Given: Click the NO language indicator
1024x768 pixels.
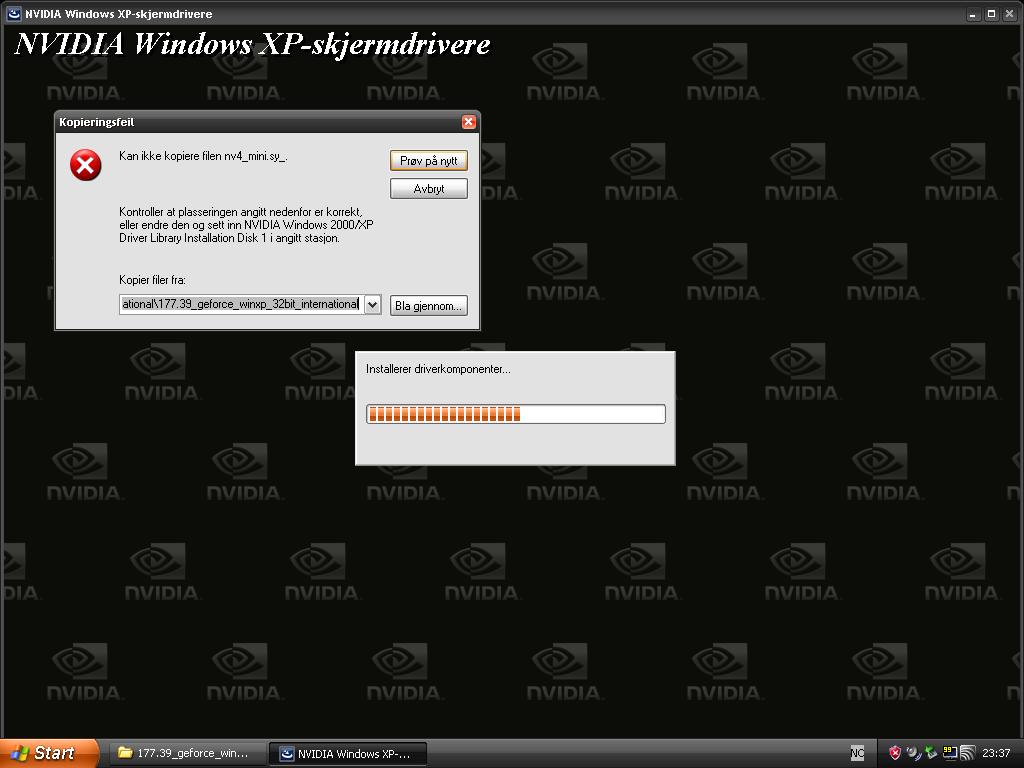Looking at the screenshot, I should click(x=857, y=753).
